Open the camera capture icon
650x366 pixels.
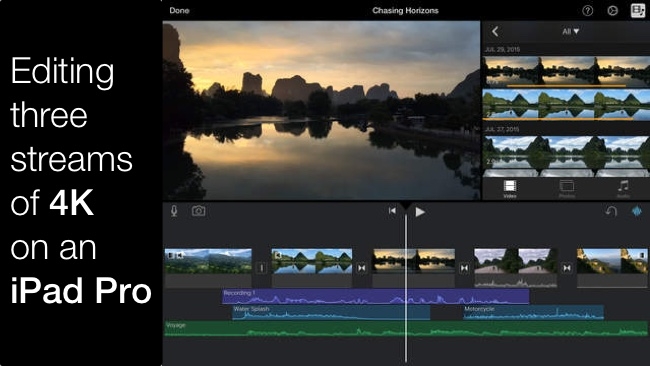coord(199,211)
